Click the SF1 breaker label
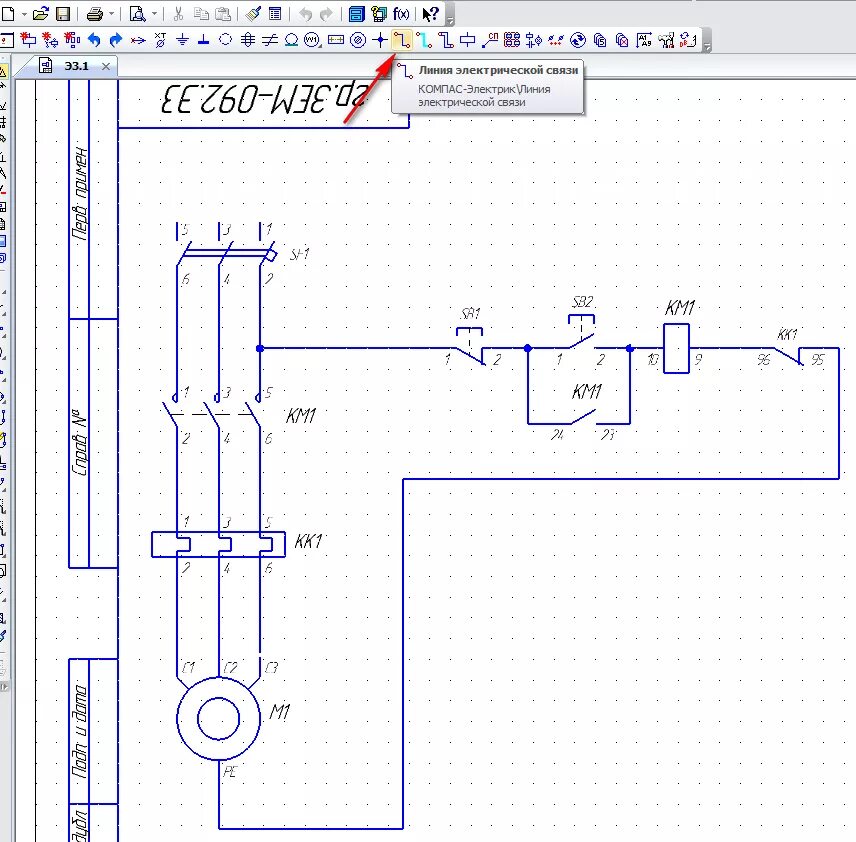 299,254
